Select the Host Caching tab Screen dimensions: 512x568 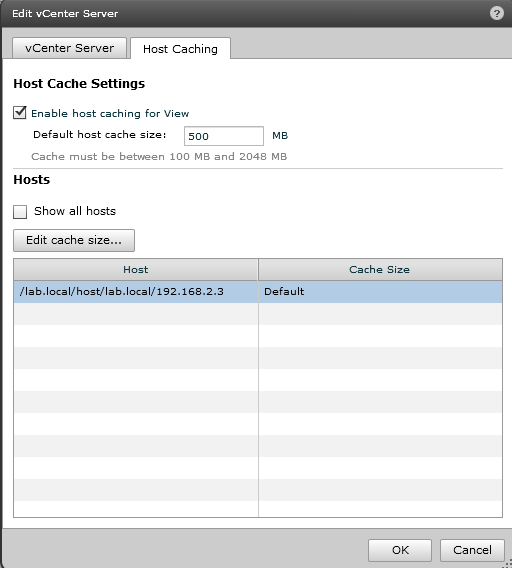coord(180,49)
